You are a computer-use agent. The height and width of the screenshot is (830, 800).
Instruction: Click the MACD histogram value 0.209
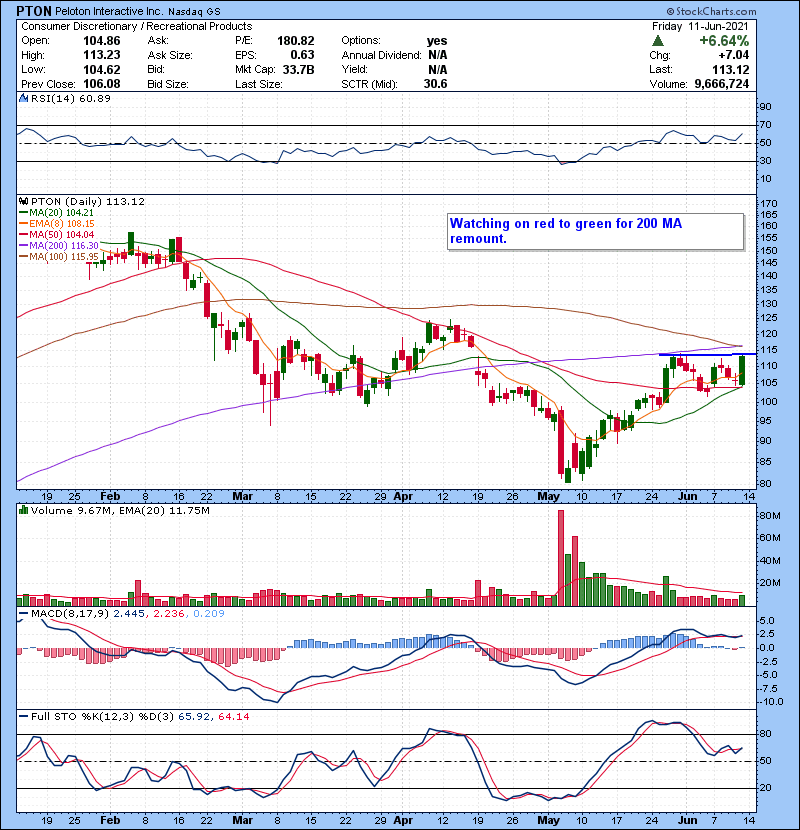tap(209, 614)
